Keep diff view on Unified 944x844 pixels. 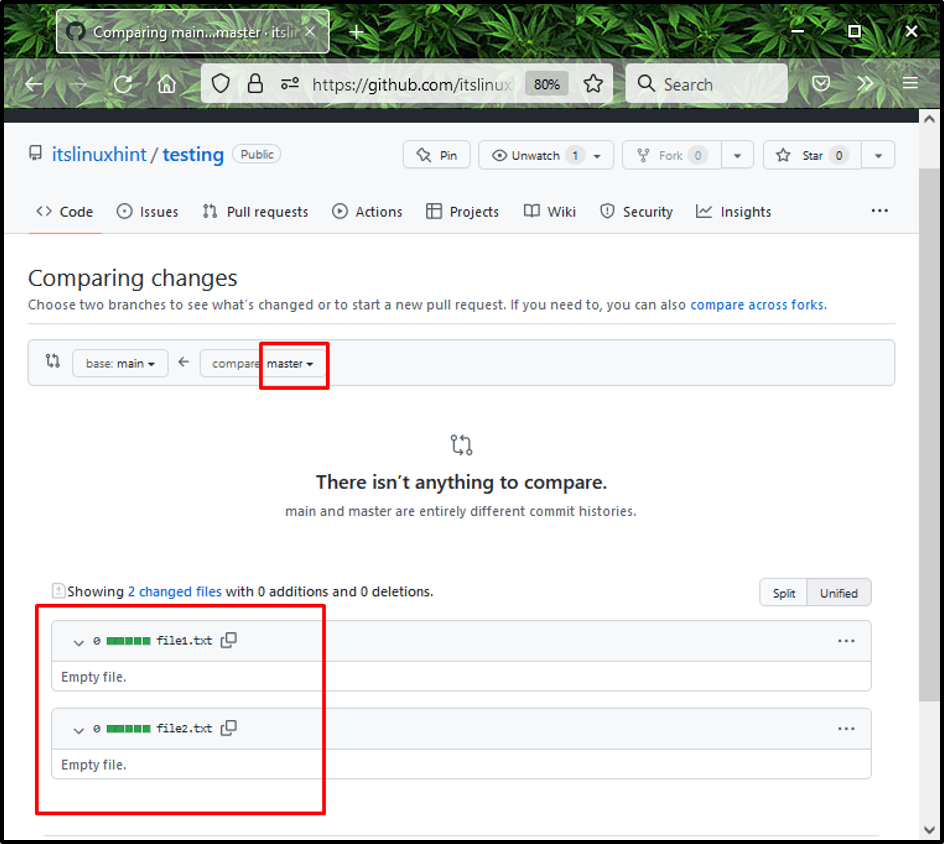click(x=838, y=592)
